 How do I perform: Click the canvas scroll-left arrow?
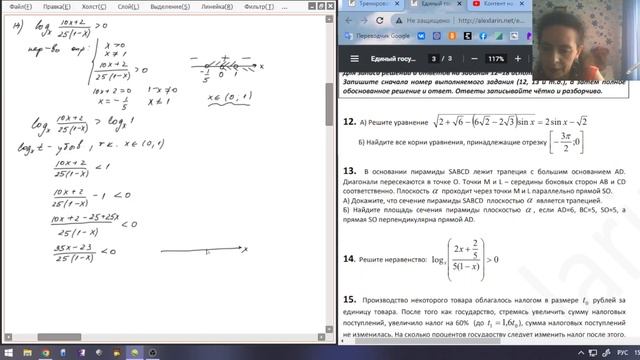pyautogui.click(x=8, y=337)
